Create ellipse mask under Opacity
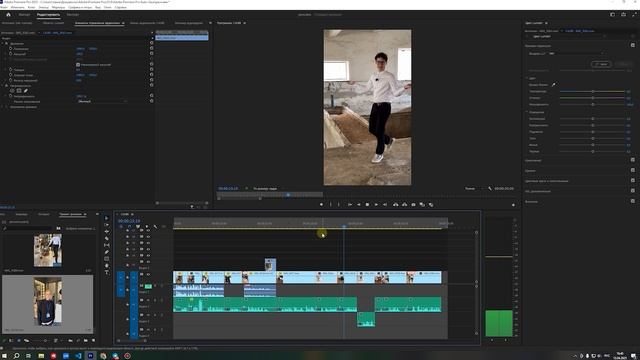The width and height of the screenshot is (640, 360). pyautogui.click(x=12, y=91)
